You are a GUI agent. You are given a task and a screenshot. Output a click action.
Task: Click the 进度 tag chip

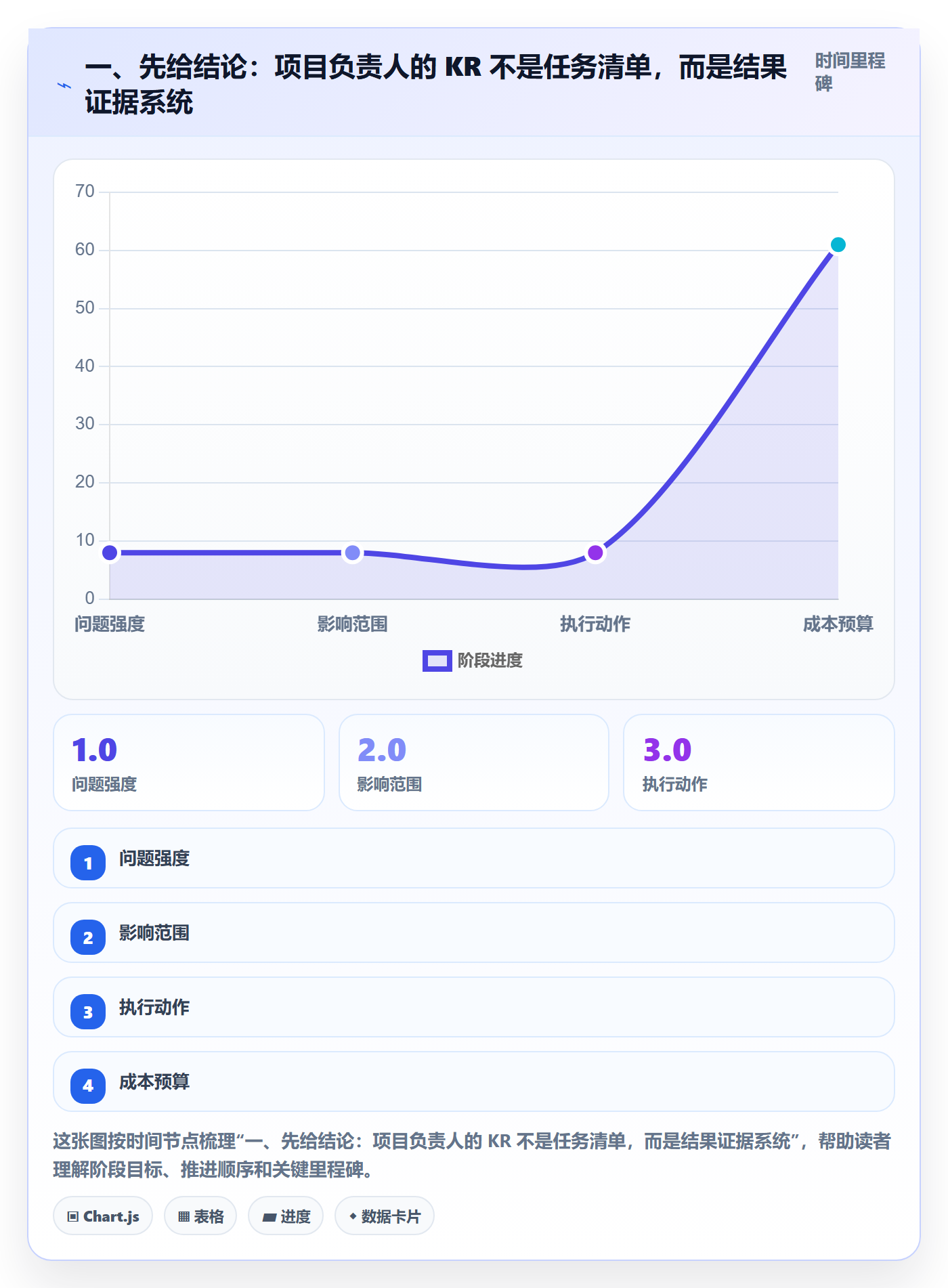(286, 1216)
